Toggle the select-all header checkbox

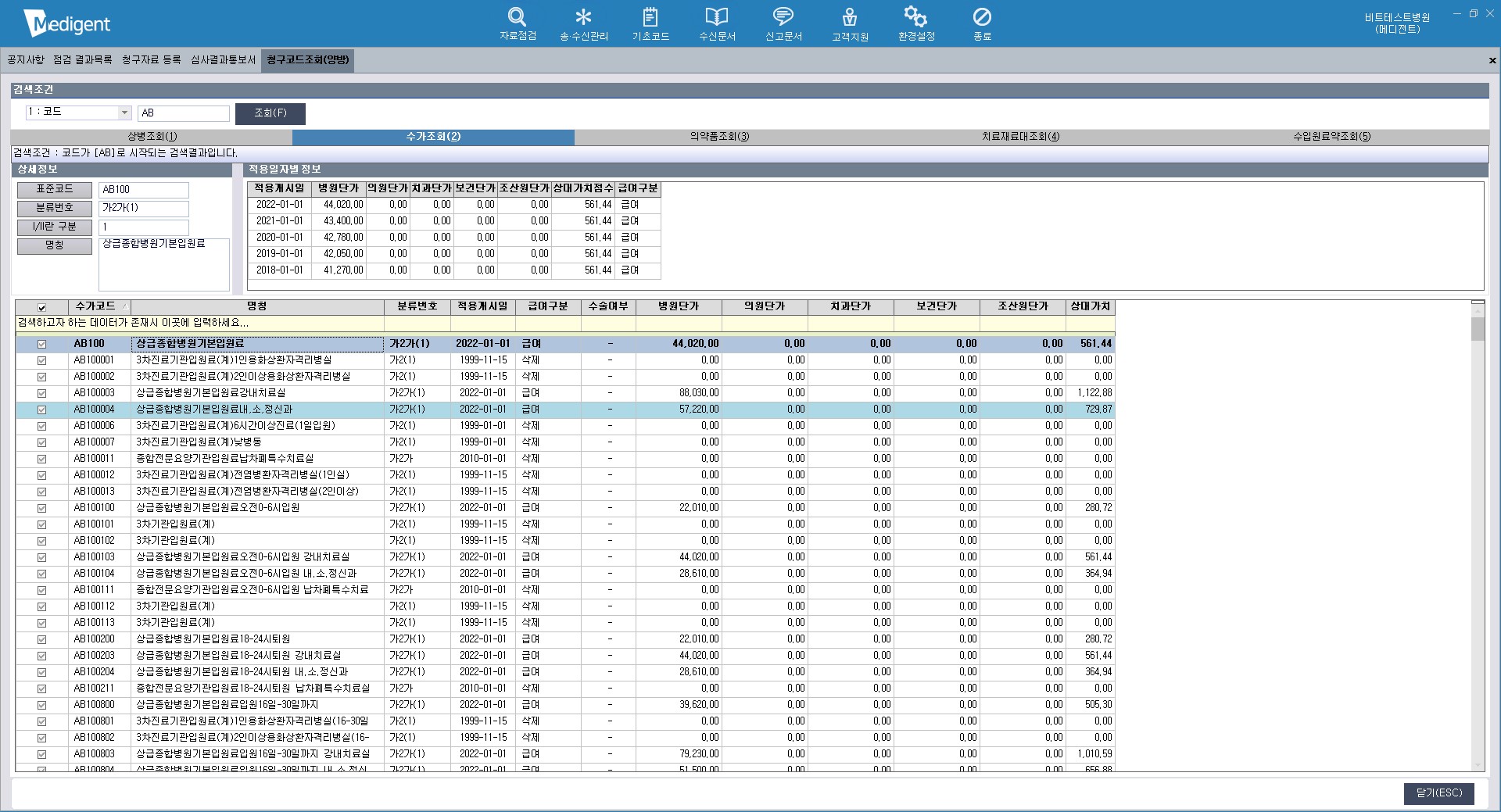coord(42,307)
